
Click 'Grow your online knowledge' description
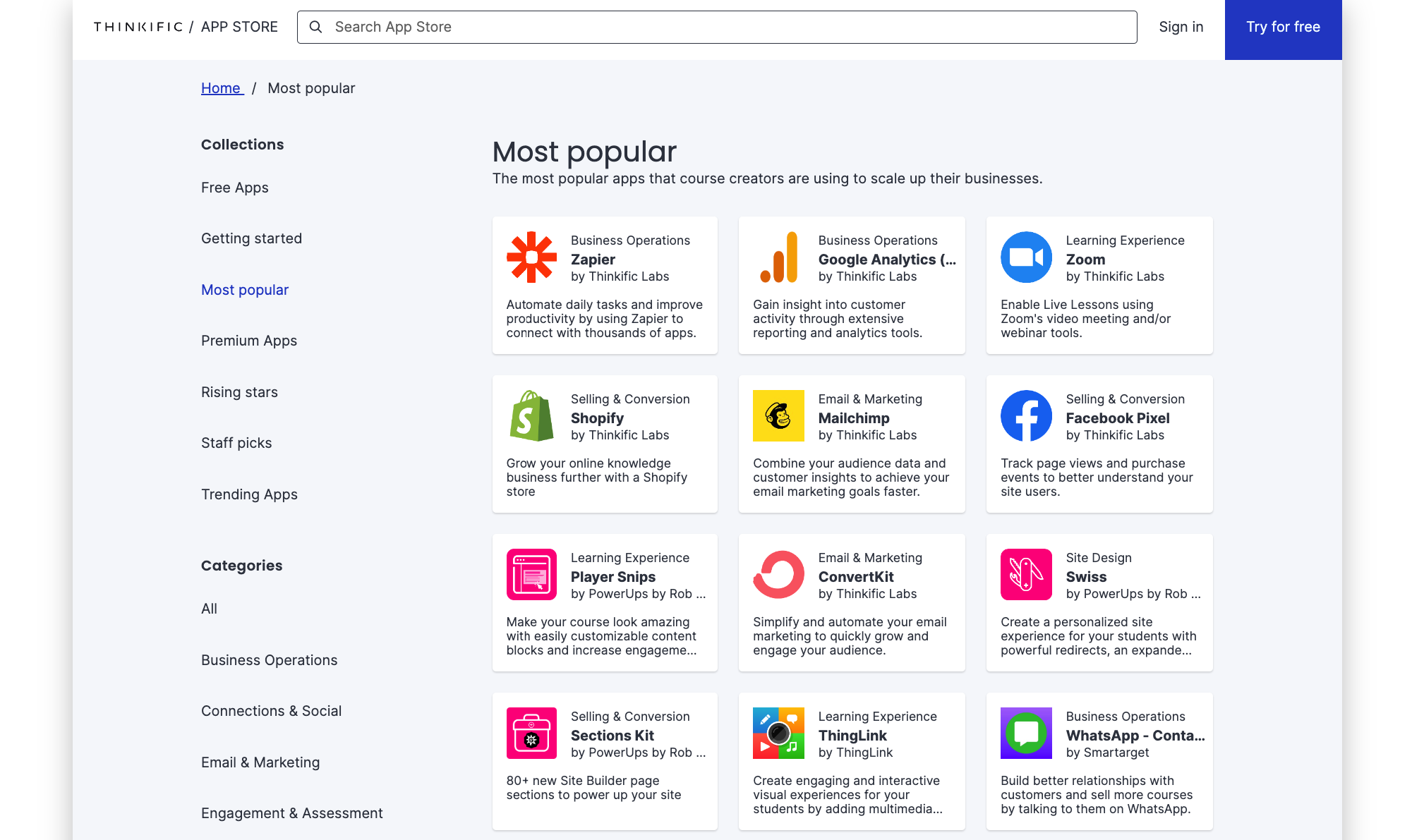(597, 477)
